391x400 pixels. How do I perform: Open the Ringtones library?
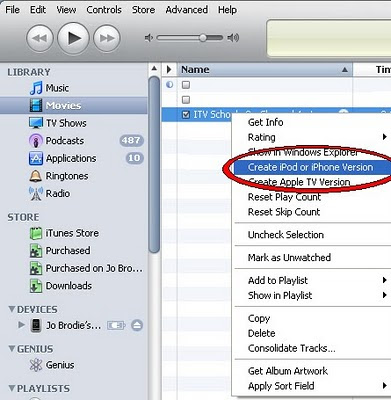[x=67, y=176]
